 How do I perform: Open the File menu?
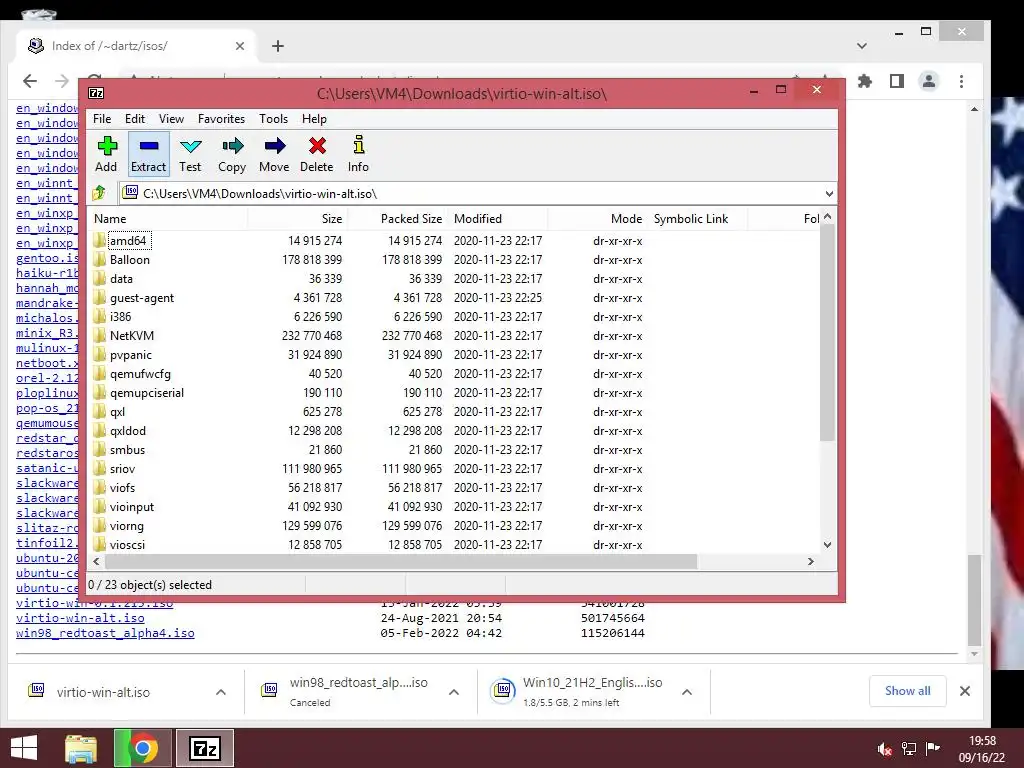pyautogui.click(x=102, y=119)
